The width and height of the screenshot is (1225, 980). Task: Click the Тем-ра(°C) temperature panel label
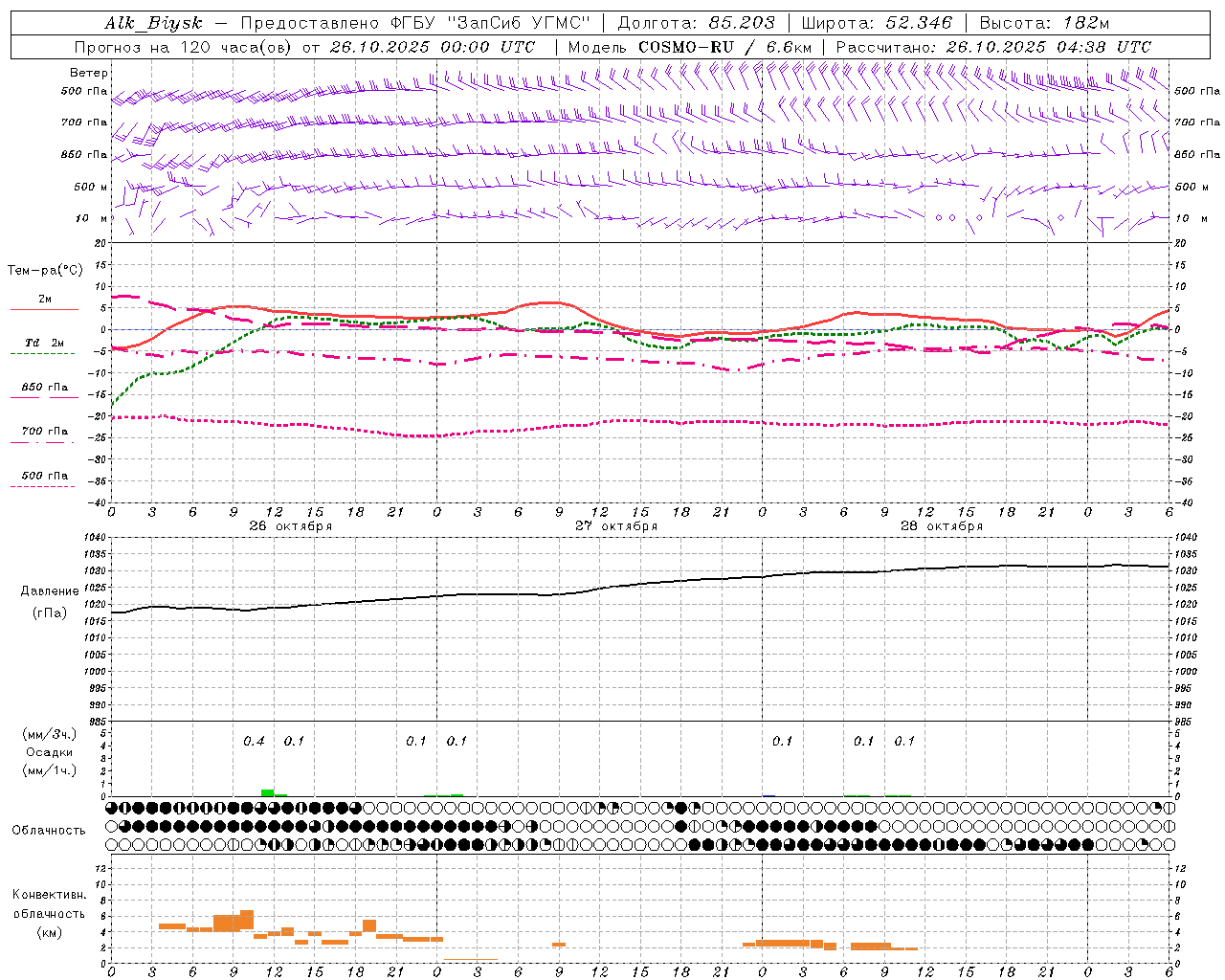[x=45, y=270]
